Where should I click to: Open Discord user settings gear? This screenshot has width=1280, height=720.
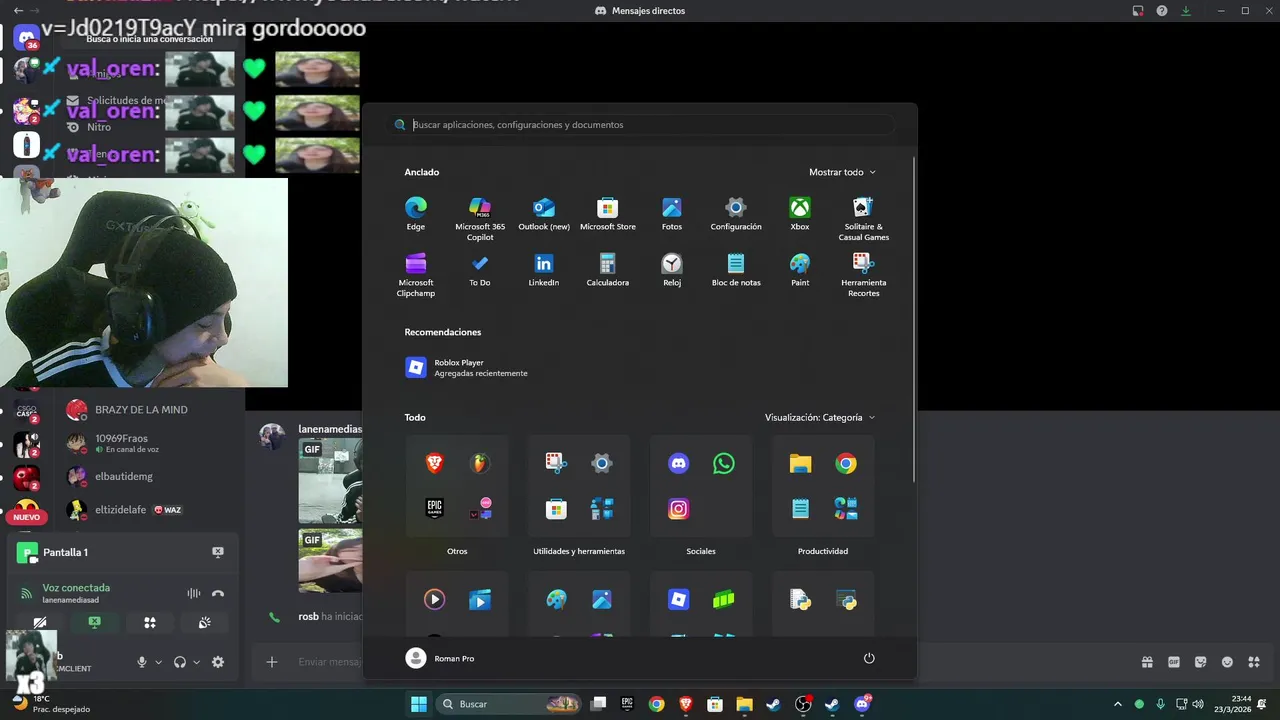(218, 662)
